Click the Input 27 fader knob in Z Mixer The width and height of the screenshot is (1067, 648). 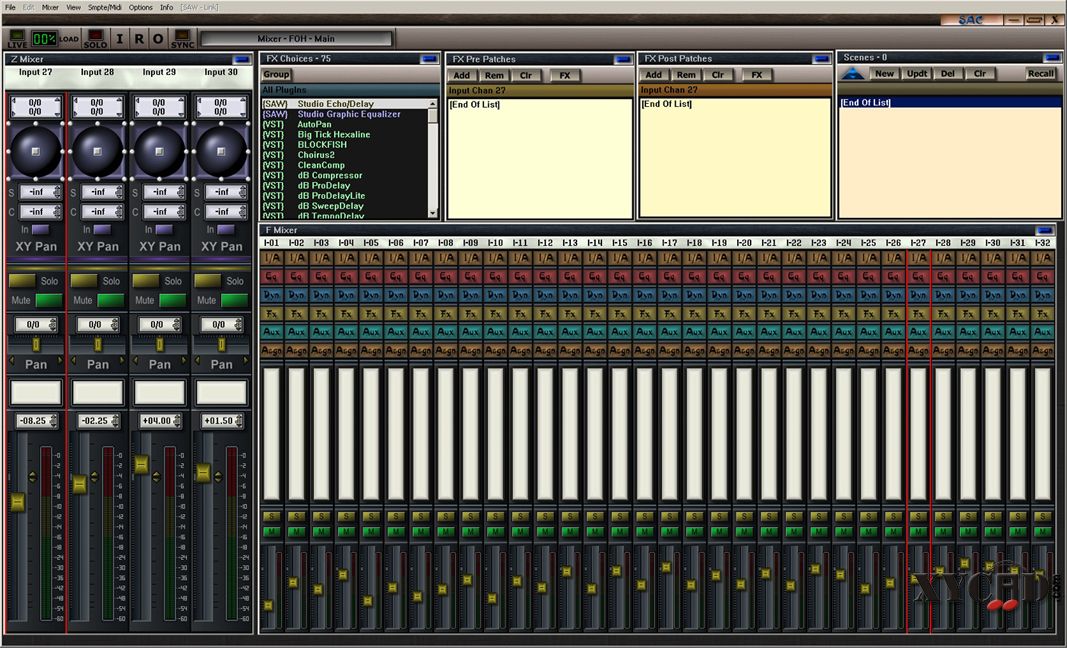coord(18,502)
